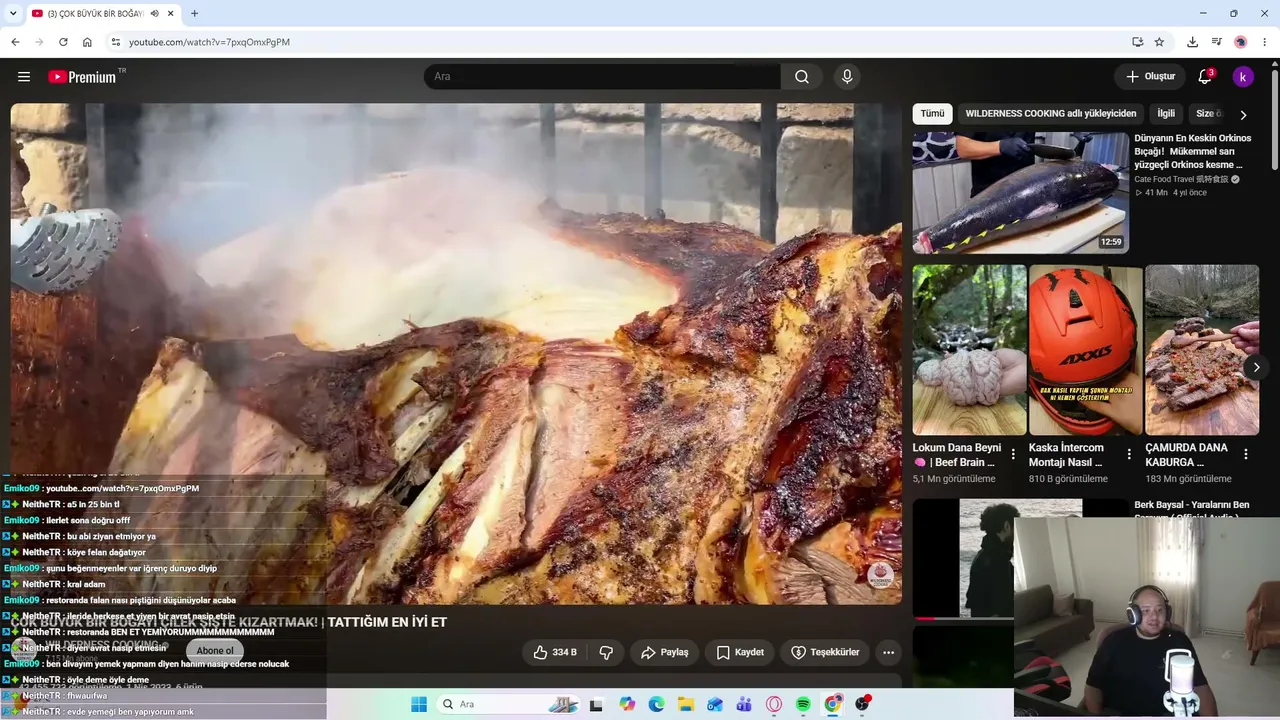Viewport: 1280px width, 720px height.
Task: Open the Chrome profile avatar
Action: tap(1241, 42)
